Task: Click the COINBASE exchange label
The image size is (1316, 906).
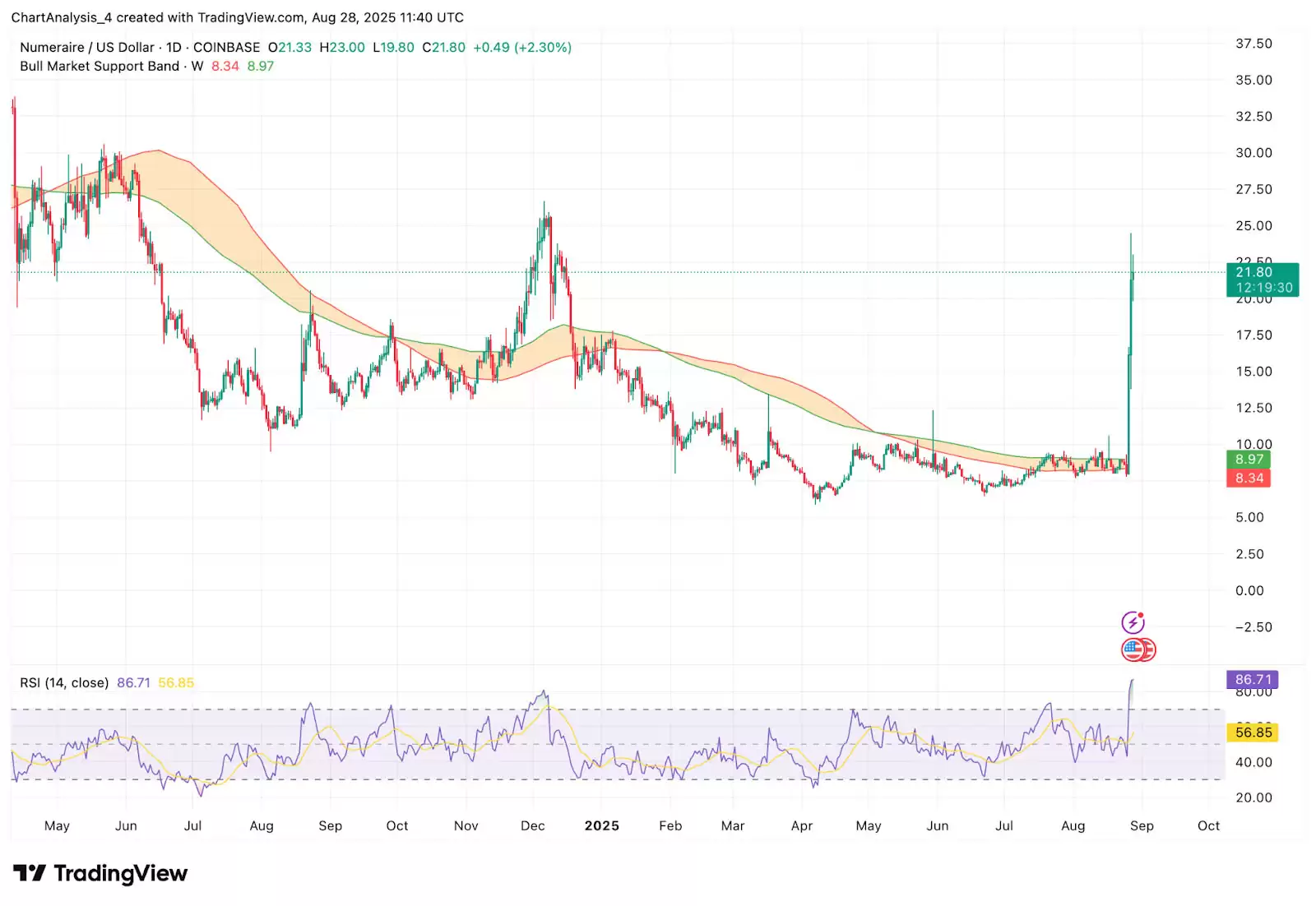Action: point(226,48)
